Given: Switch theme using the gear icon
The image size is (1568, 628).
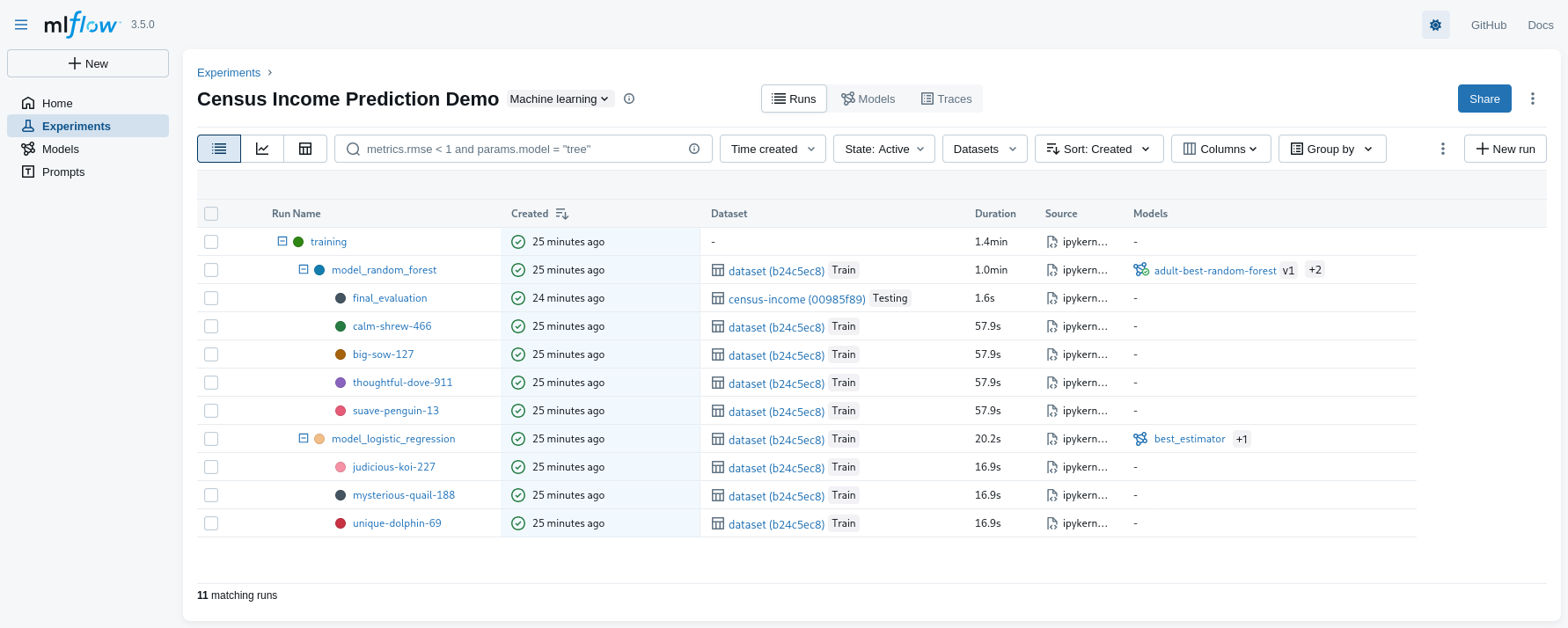Looking at the screenshot, I should pyautogui.click(x=1435, y=25).
